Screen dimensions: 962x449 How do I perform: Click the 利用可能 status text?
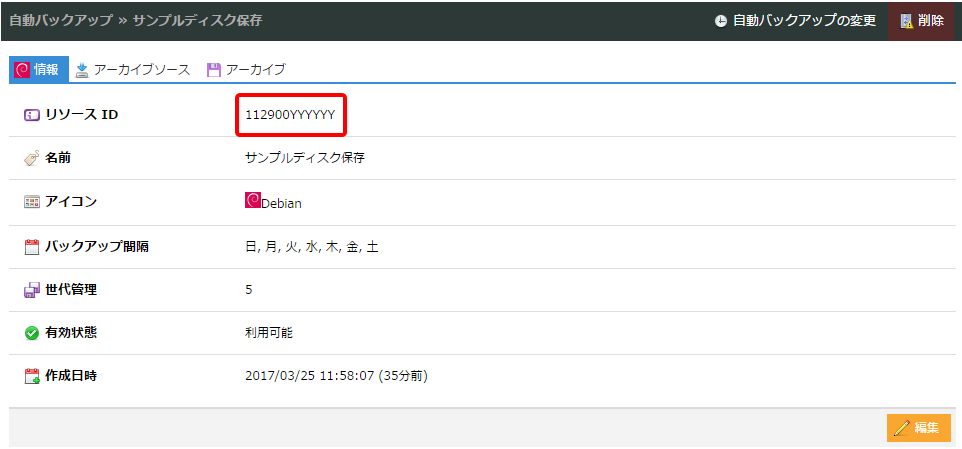[269, 333]
